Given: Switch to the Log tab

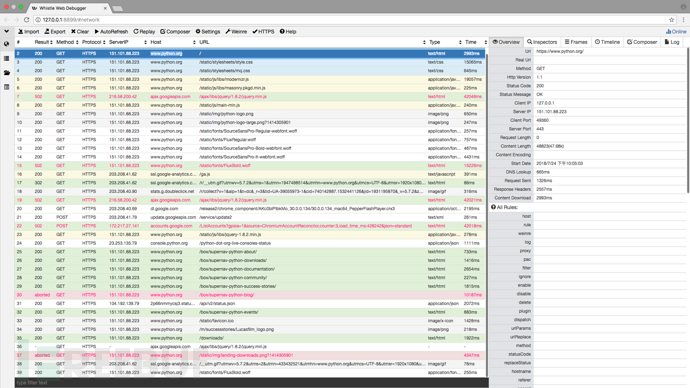Looking at the screenshot, I should (x=672, y=42).
